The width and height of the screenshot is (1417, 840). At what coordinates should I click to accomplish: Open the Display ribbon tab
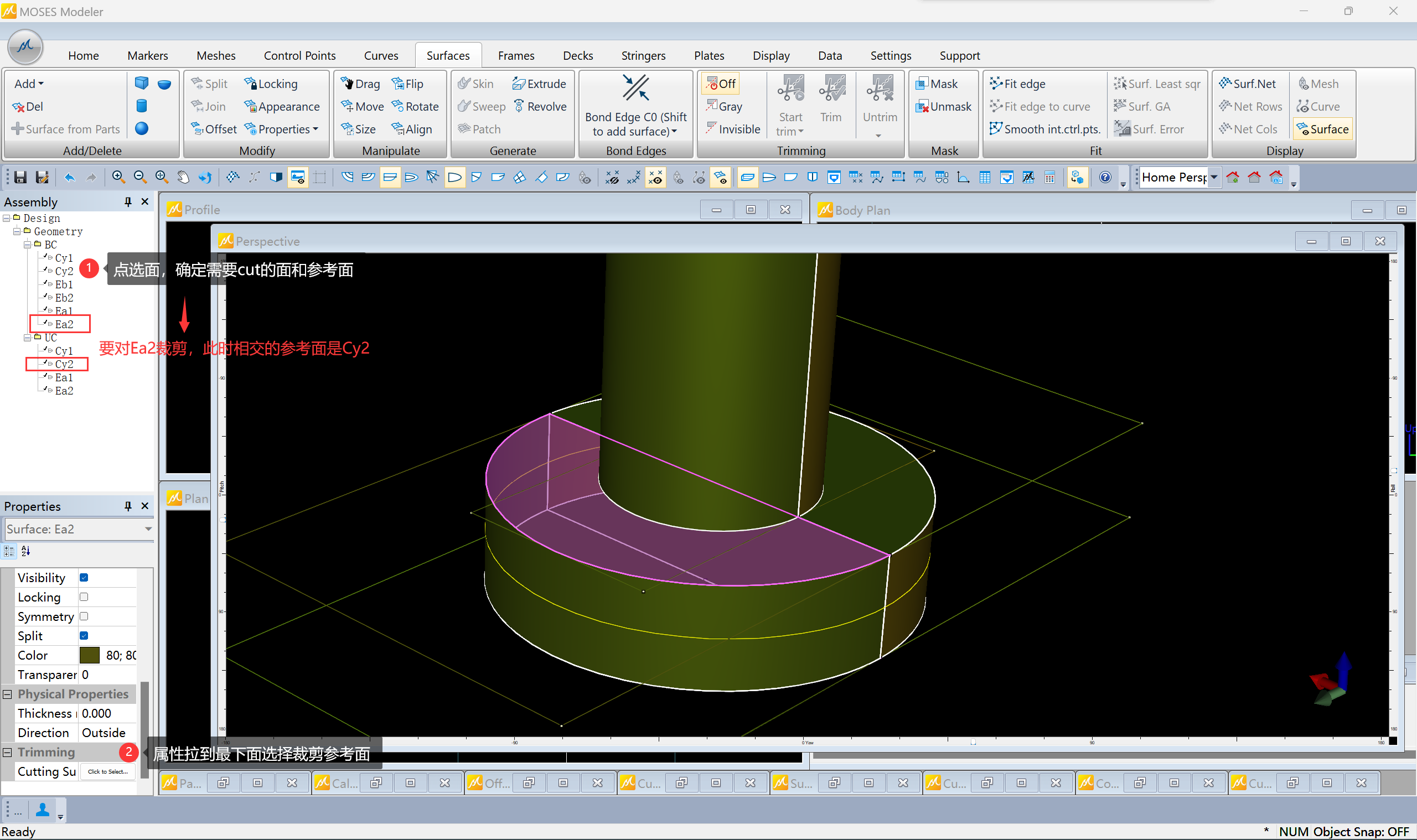click(x=770, y=55)
